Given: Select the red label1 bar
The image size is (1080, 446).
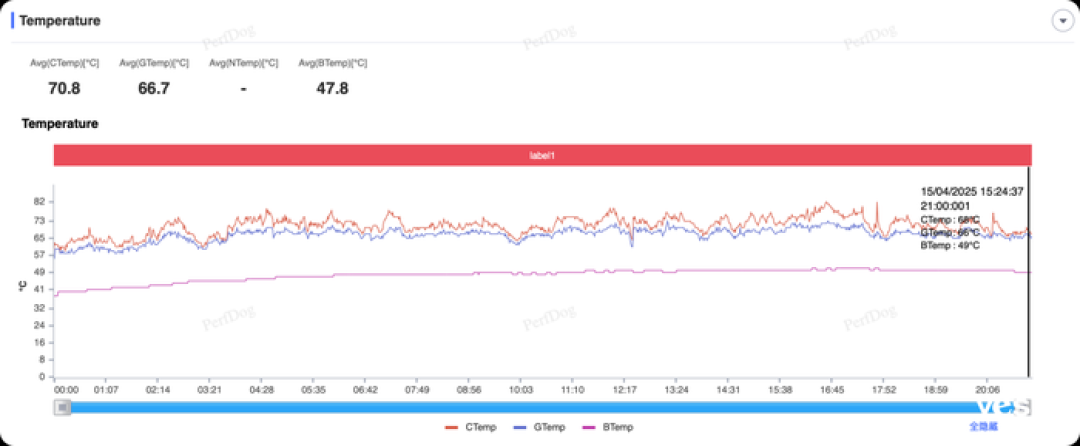Looking at the screenshot, I should click(x=542, y=156).
